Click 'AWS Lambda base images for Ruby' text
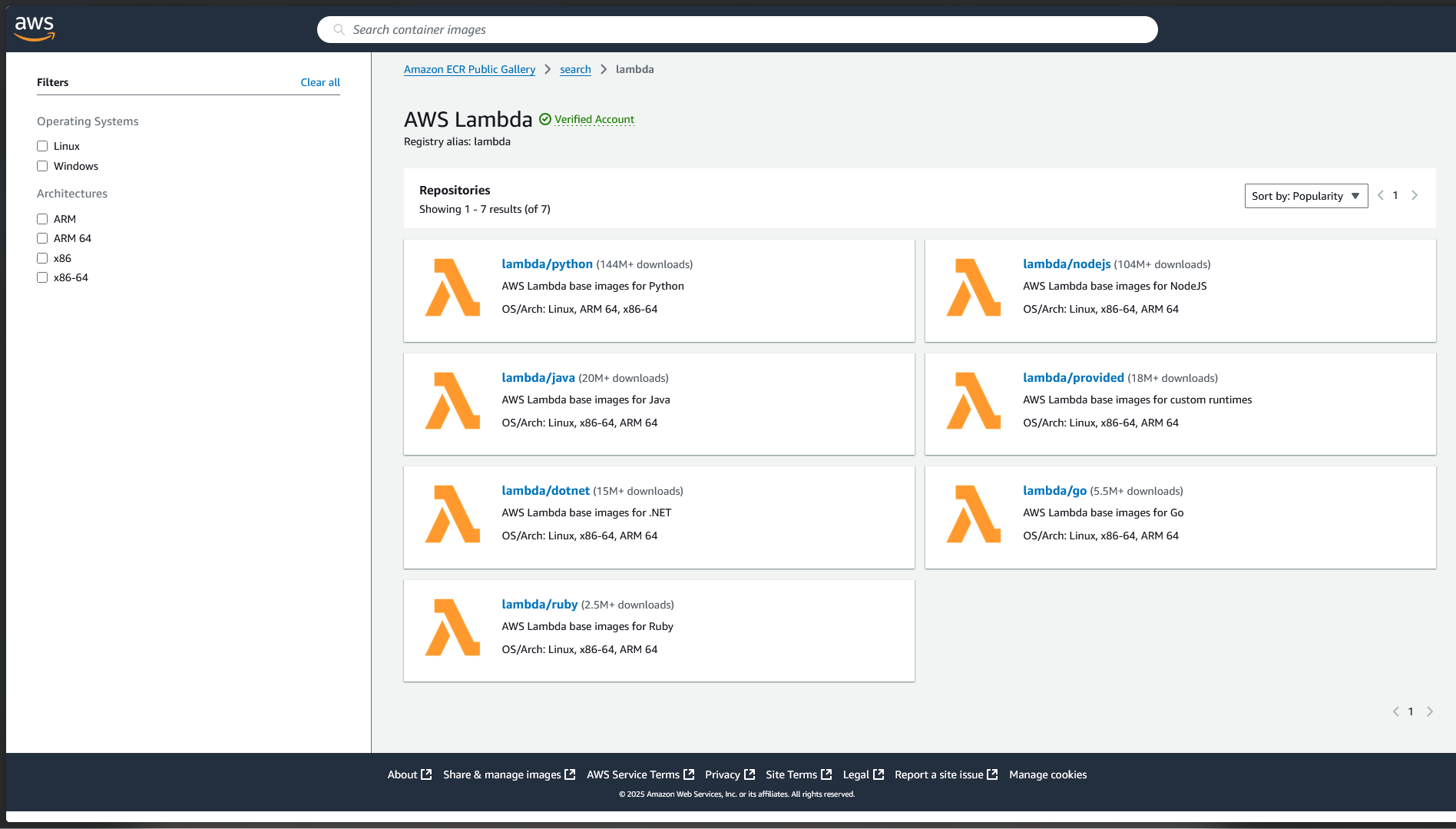 587,626
